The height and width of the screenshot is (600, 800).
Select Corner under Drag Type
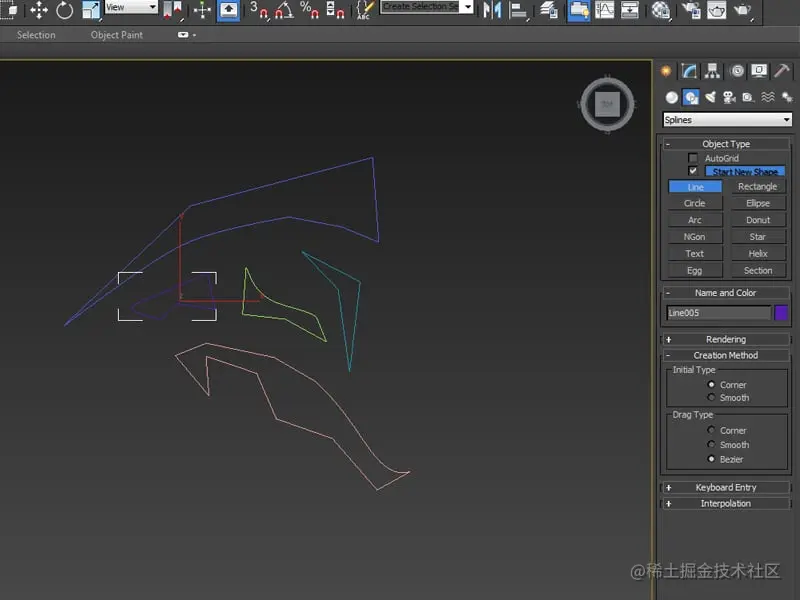(711, 431)
